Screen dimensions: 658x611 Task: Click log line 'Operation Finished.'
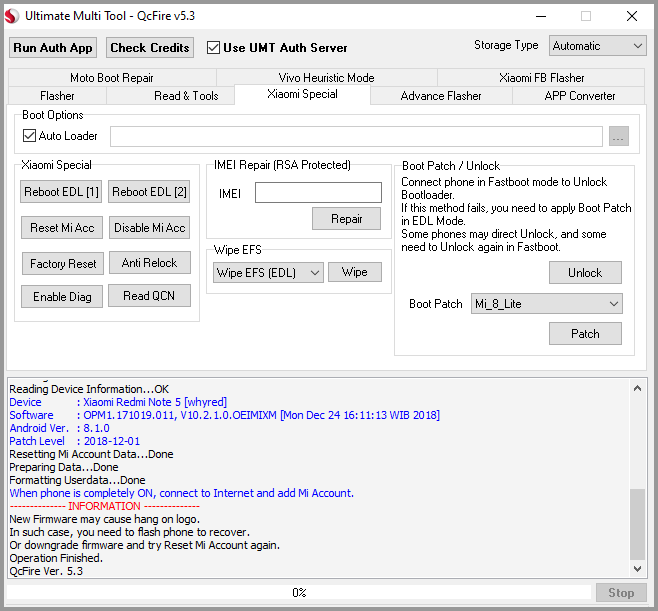point(56,558)
